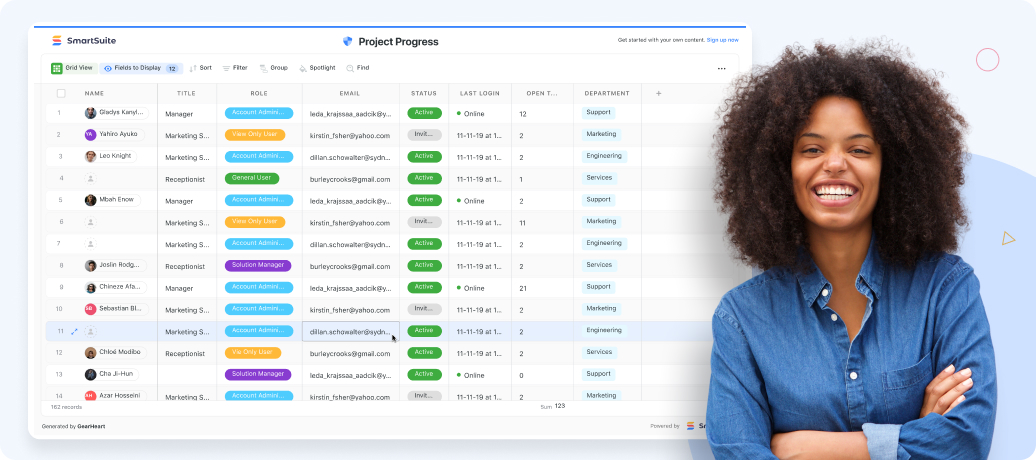Click Active status in row 1
Image resolution: width=1036 pixels, height=460 pixels.
coord(424,113)
